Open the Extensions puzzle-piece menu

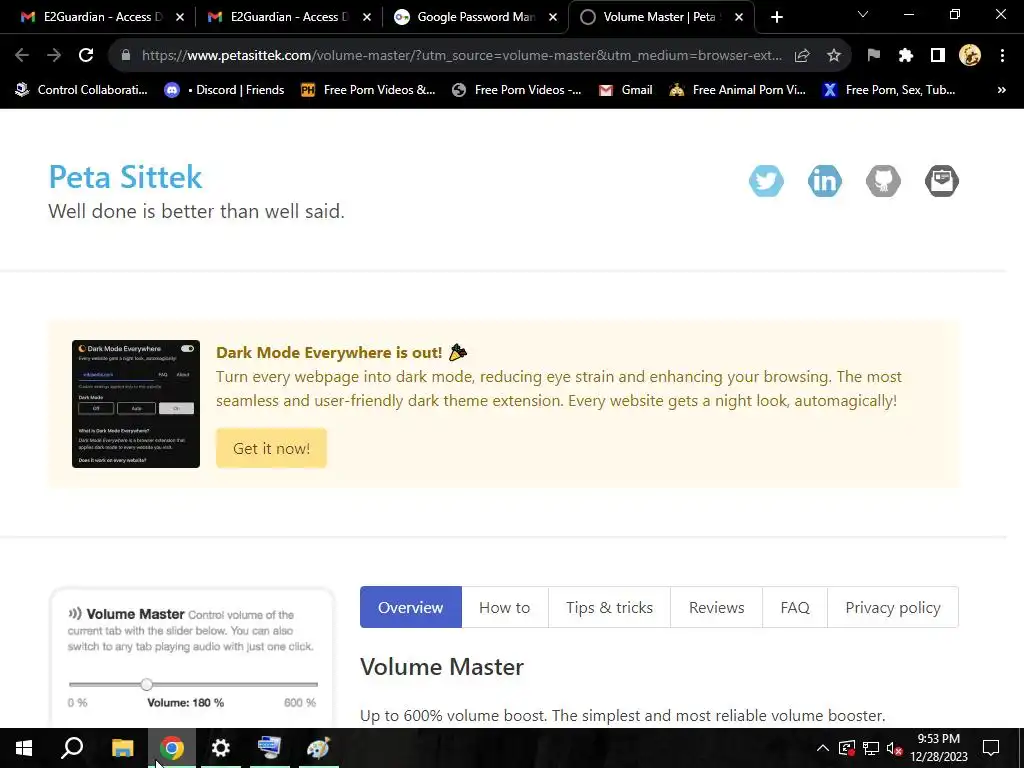coord(906,56)
